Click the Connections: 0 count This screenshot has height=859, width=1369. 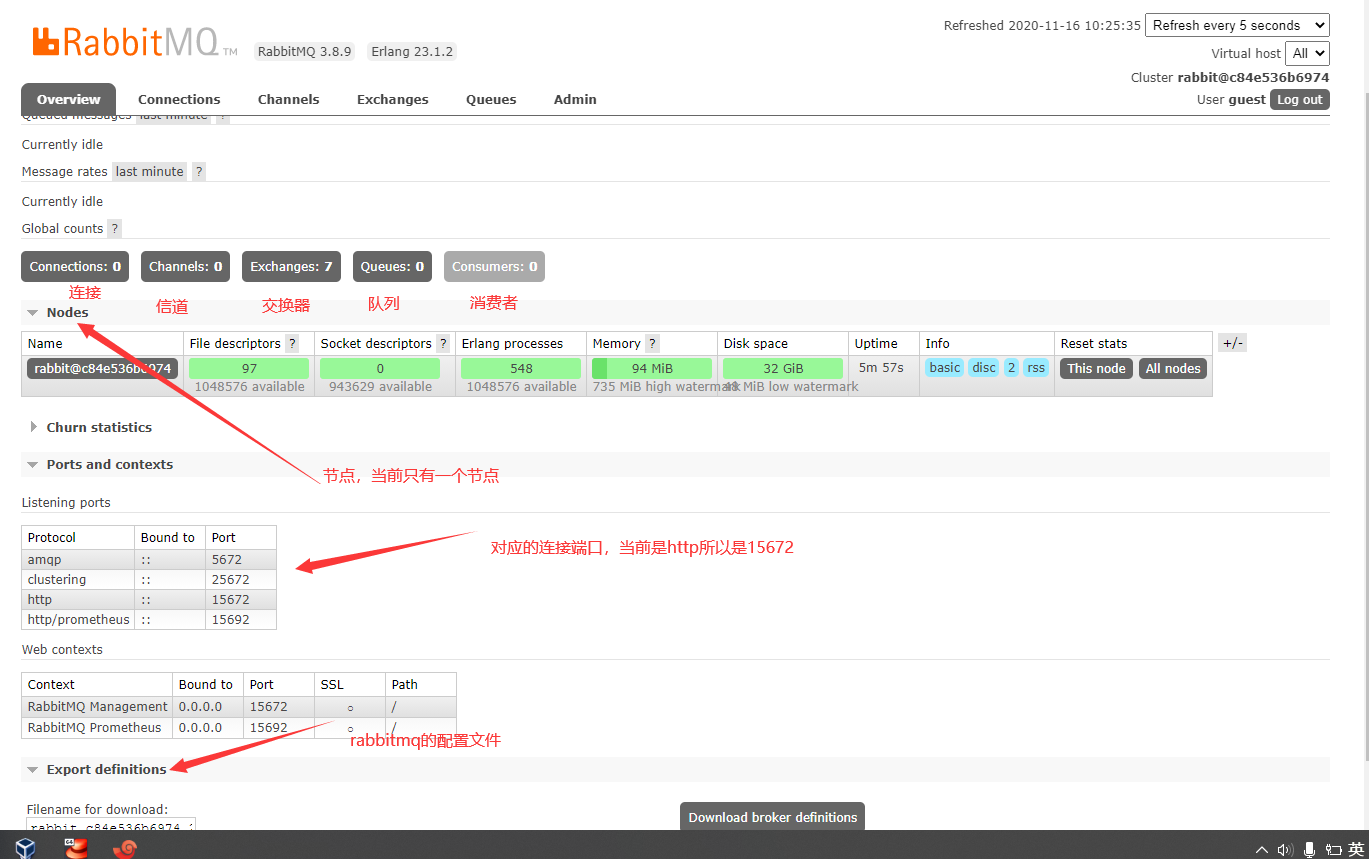pos(75,266)
